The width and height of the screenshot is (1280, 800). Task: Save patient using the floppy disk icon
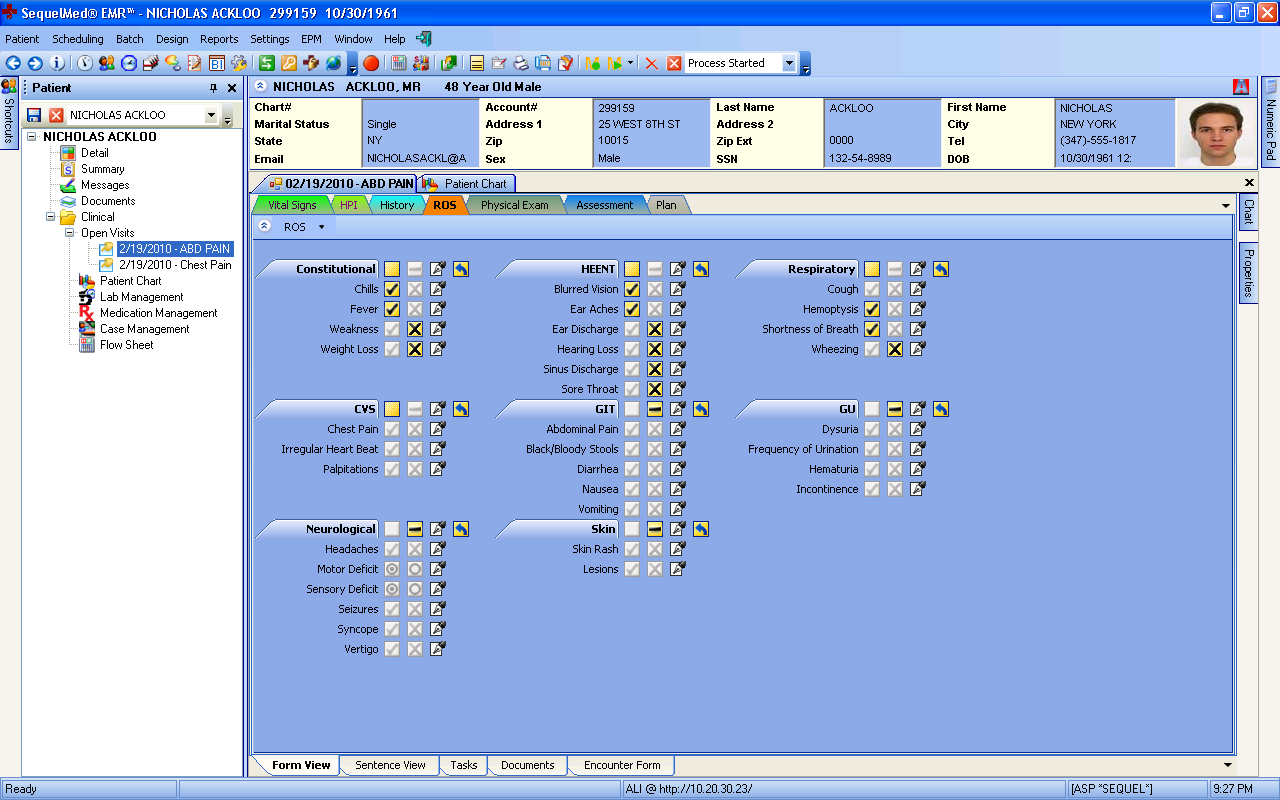pyautogui.click(x=34, y=115)
